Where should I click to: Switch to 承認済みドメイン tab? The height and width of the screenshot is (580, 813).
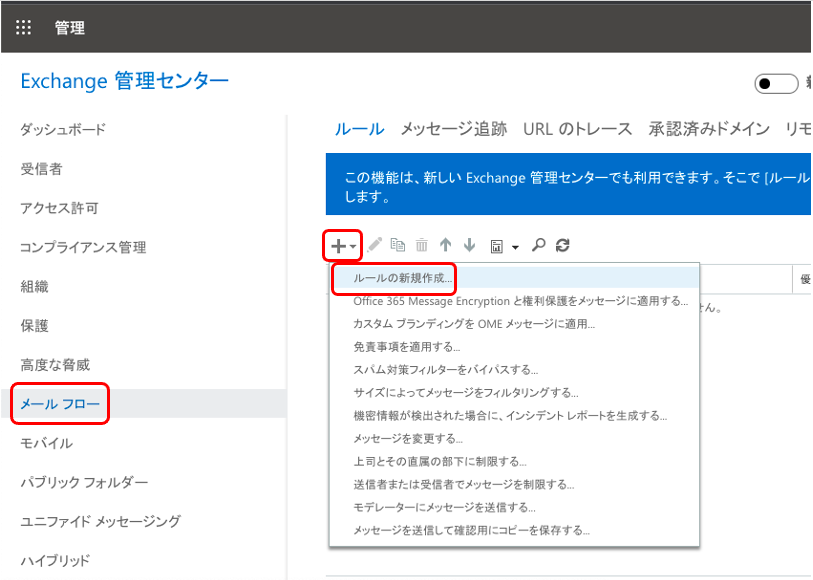709,129
